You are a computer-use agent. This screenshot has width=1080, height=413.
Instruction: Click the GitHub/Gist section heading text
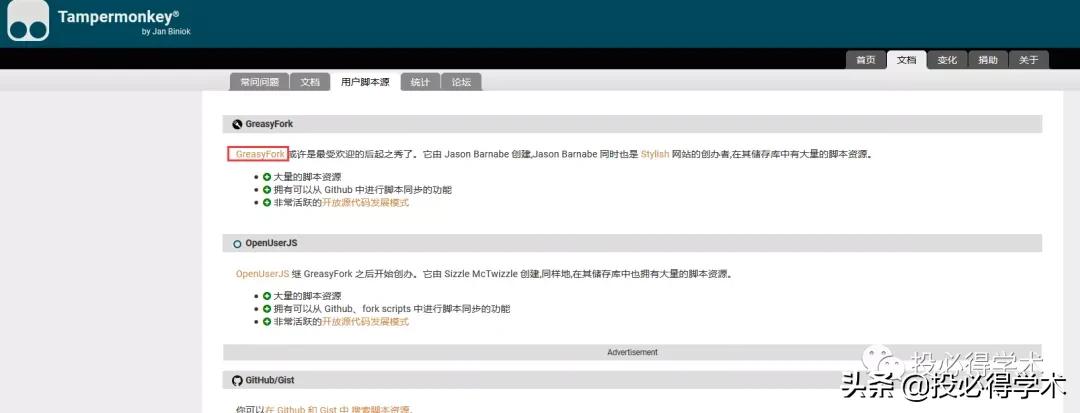[270, 380]
